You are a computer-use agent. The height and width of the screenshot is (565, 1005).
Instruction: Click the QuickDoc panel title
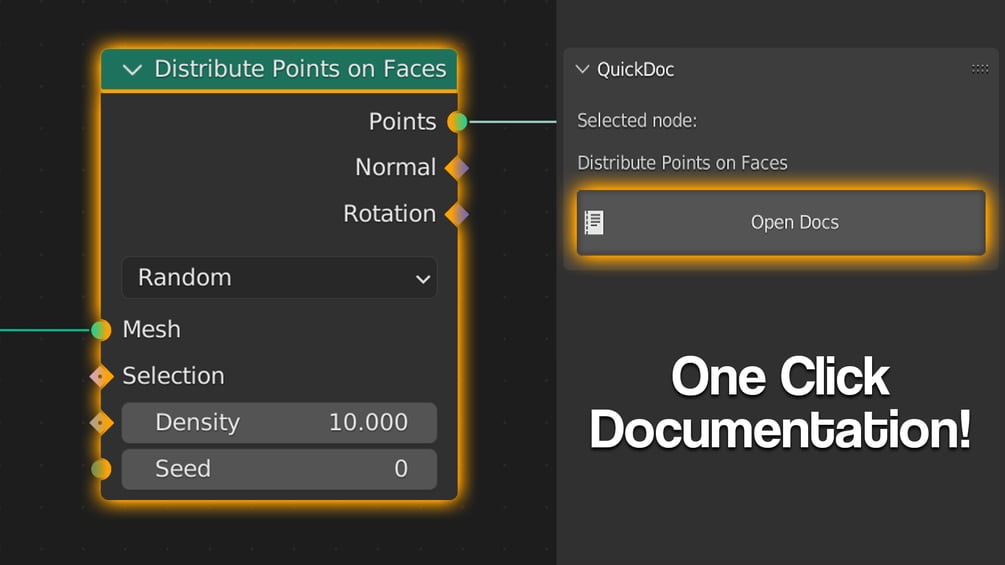(635, 69)
